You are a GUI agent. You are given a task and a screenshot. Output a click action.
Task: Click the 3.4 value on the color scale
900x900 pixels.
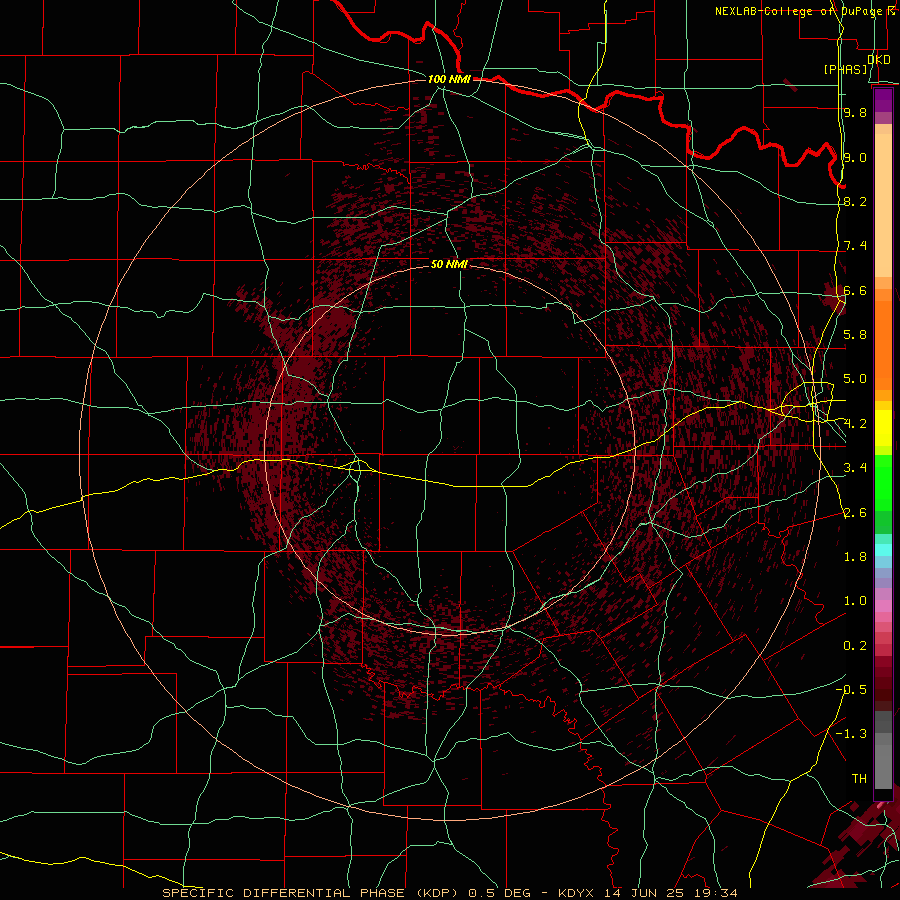click(855, 468)
